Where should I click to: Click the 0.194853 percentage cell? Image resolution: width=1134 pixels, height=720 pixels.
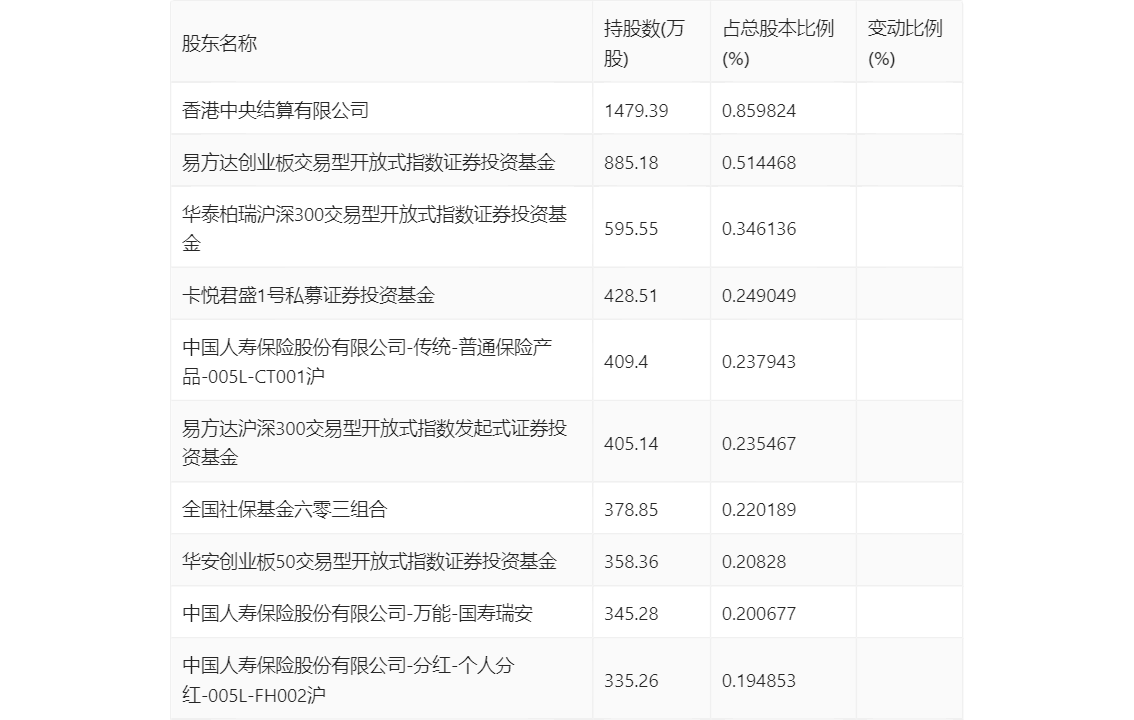click(759, 681)
